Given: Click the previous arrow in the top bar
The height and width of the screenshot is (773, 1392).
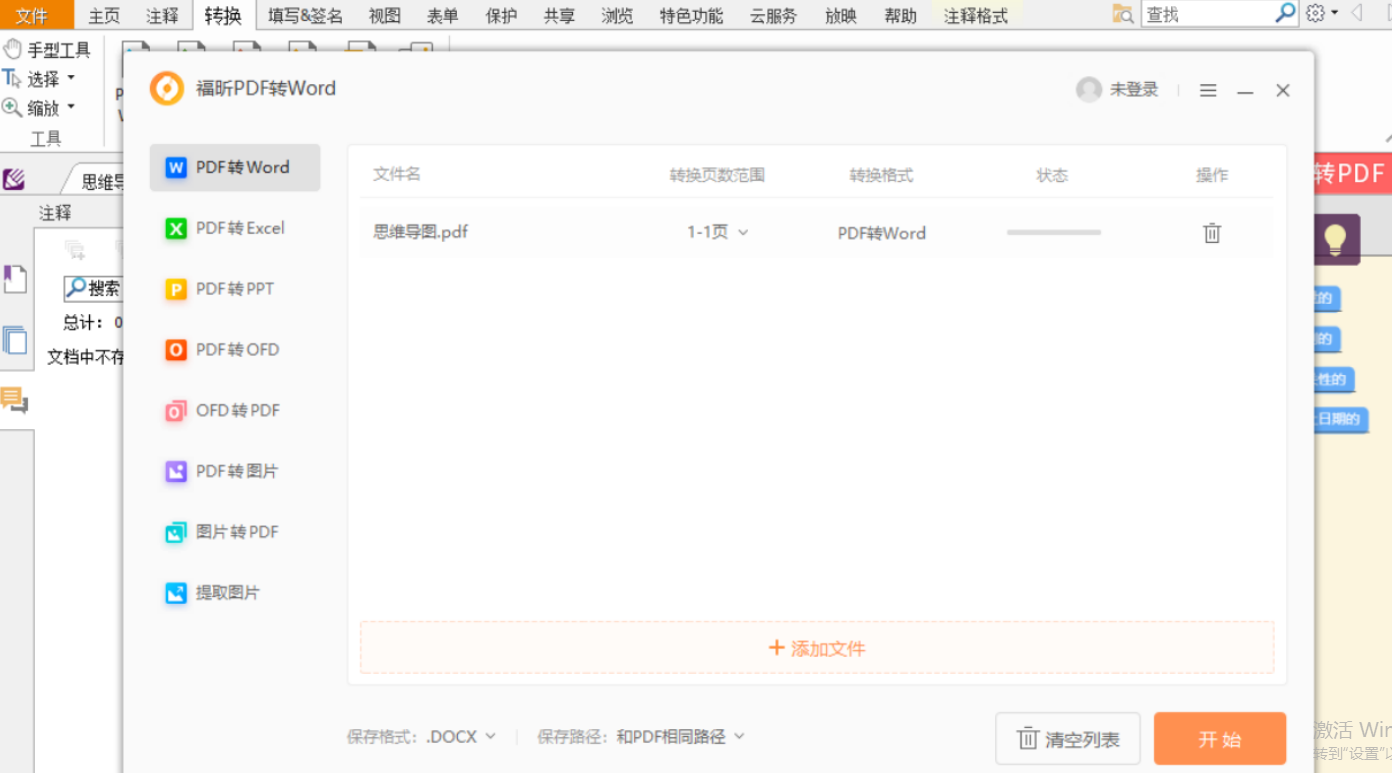Looking at the screenshot, I should 1357,13.
